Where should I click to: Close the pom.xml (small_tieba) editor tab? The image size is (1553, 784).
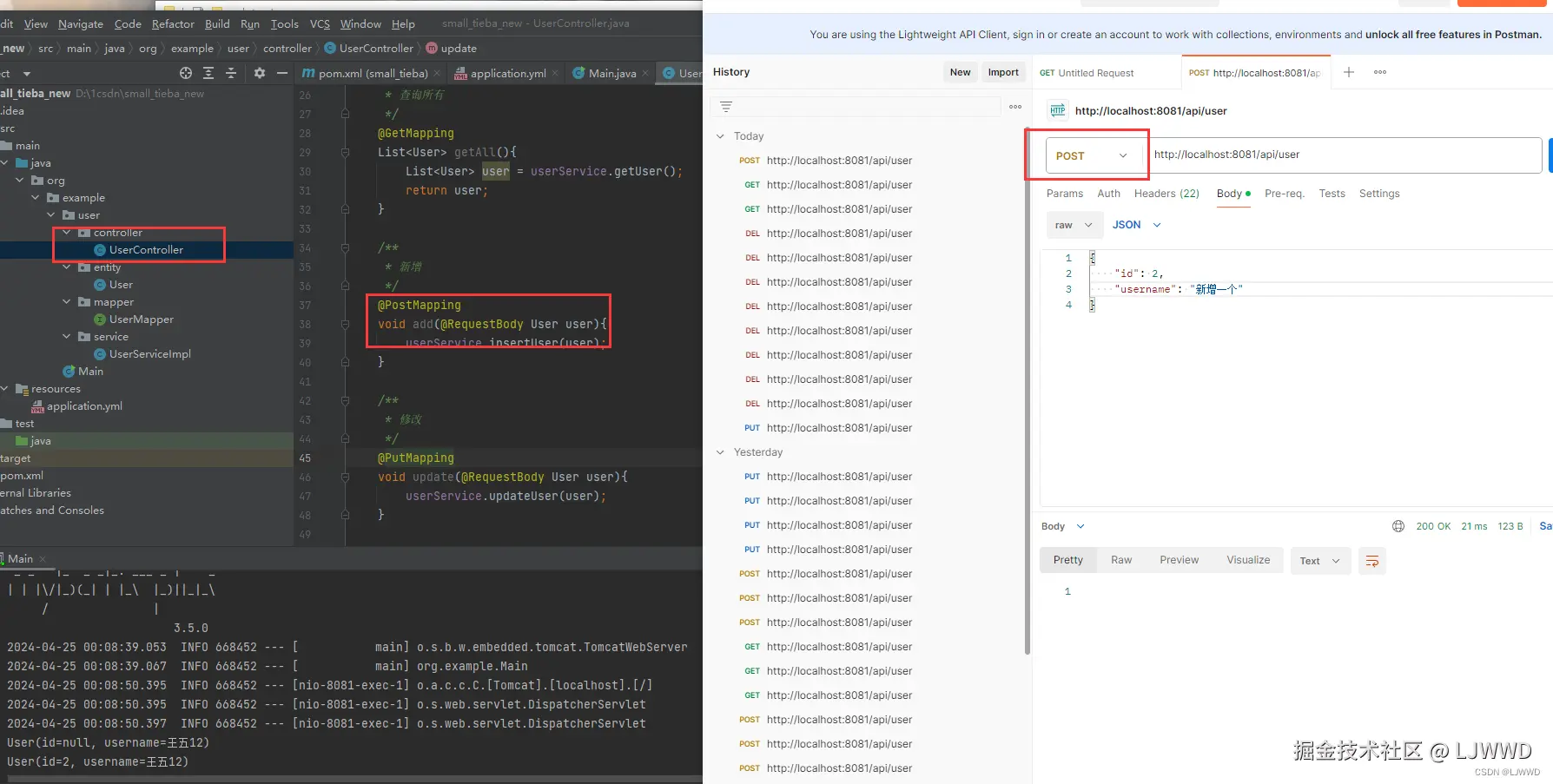(437, 74)
